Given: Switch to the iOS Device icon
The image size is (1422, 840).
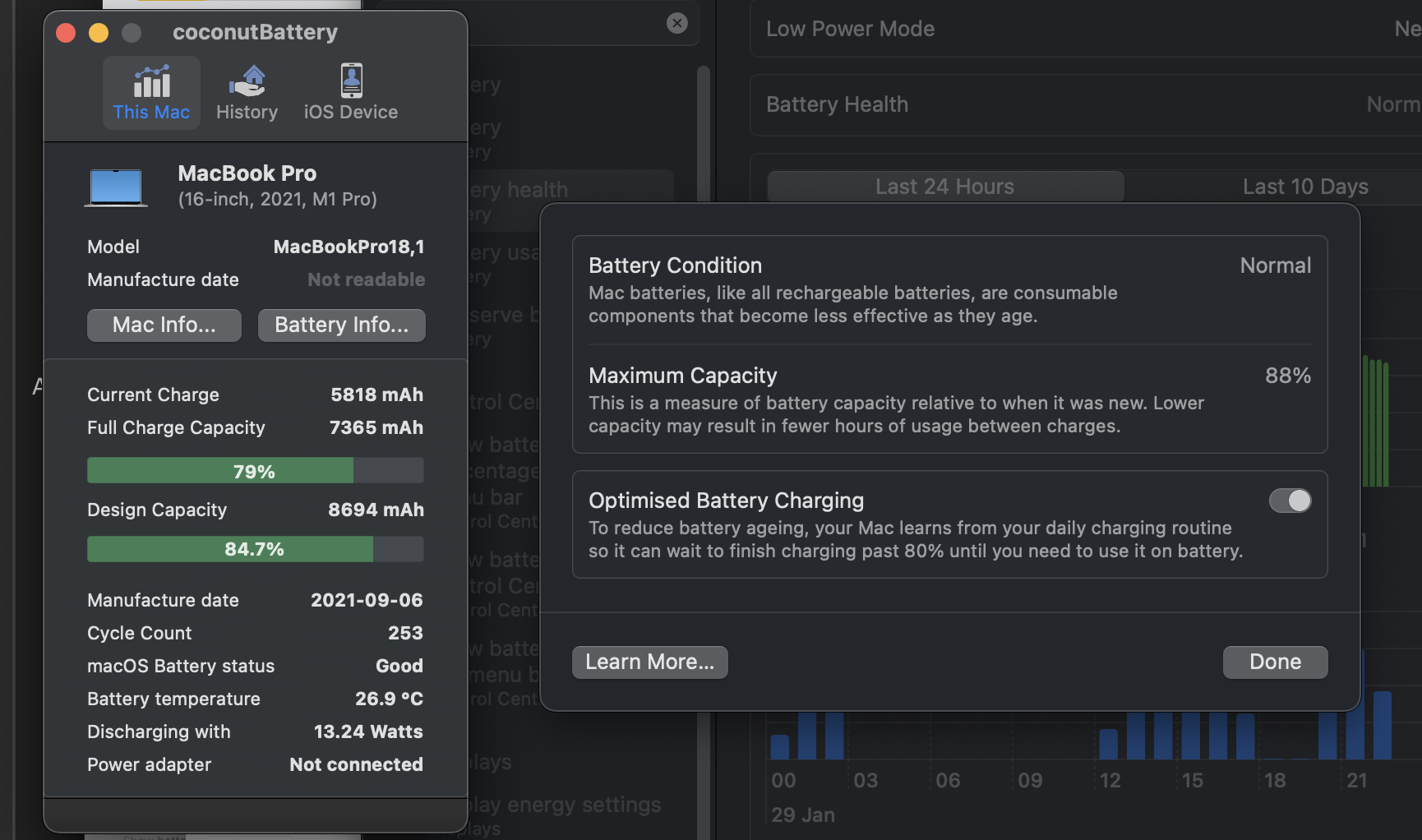Looking at the screenshot, I should (351, 82).
